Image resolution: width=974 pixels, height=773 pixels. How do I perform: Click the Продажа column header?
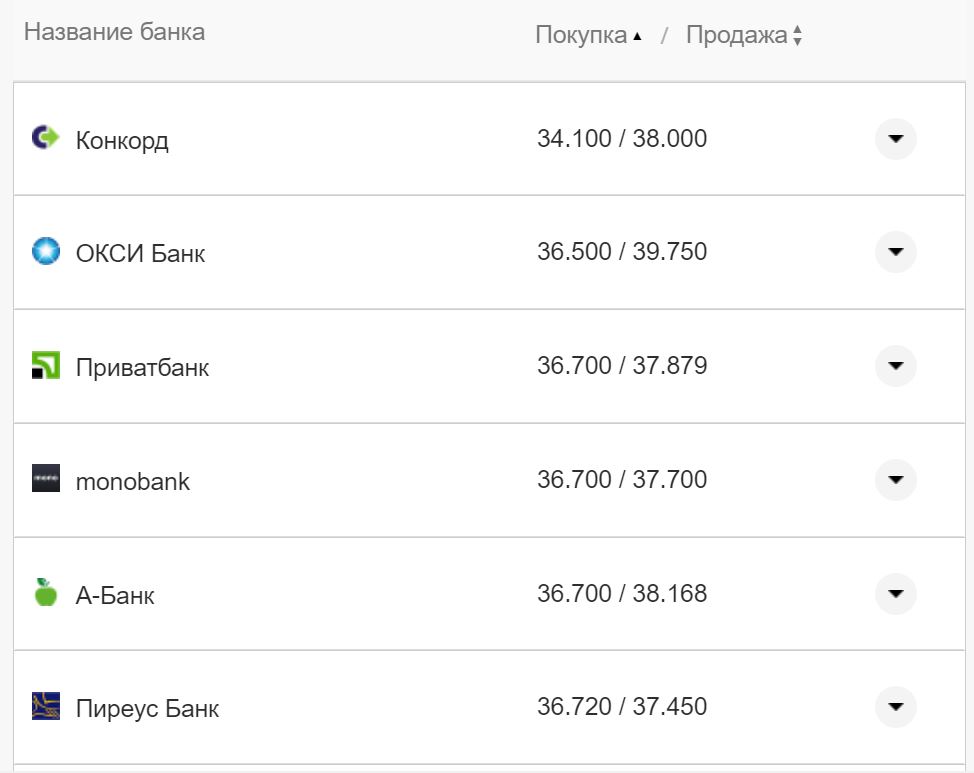pos(735,34)
